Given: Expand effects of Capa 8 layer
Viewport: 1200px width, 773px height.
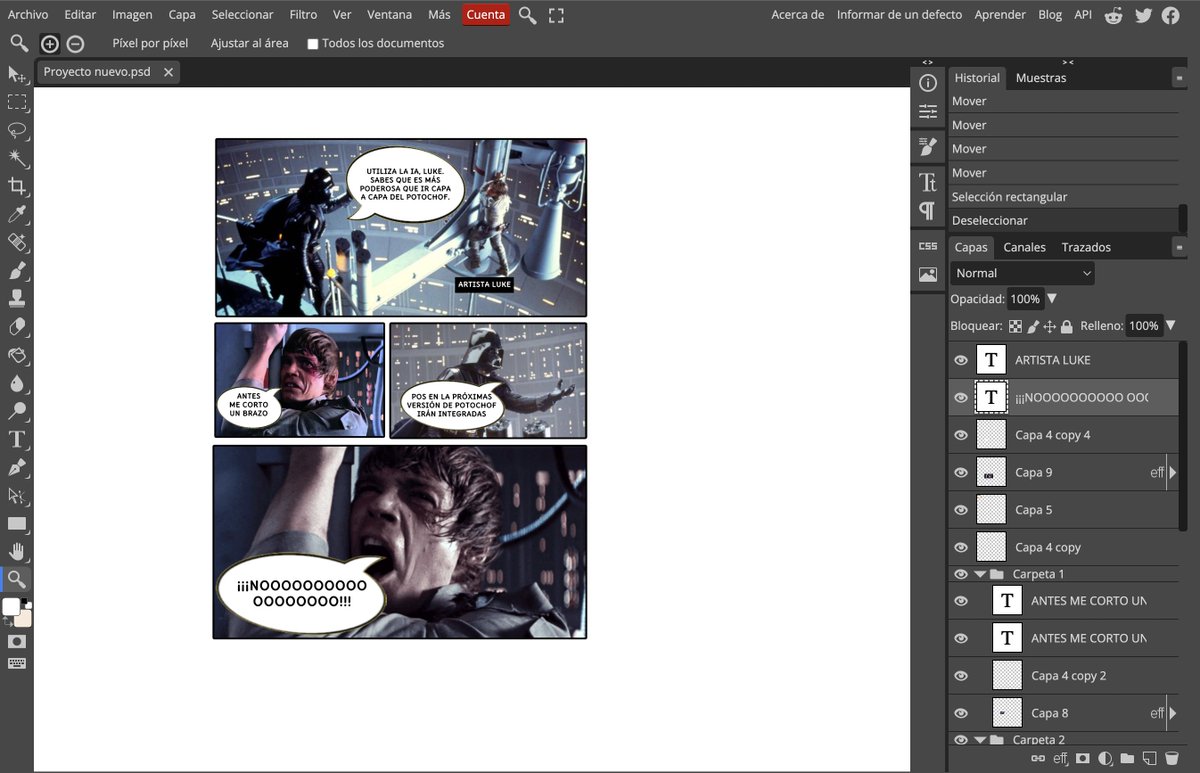Looking at the screenshot, I should click(x=1173, y=713).
